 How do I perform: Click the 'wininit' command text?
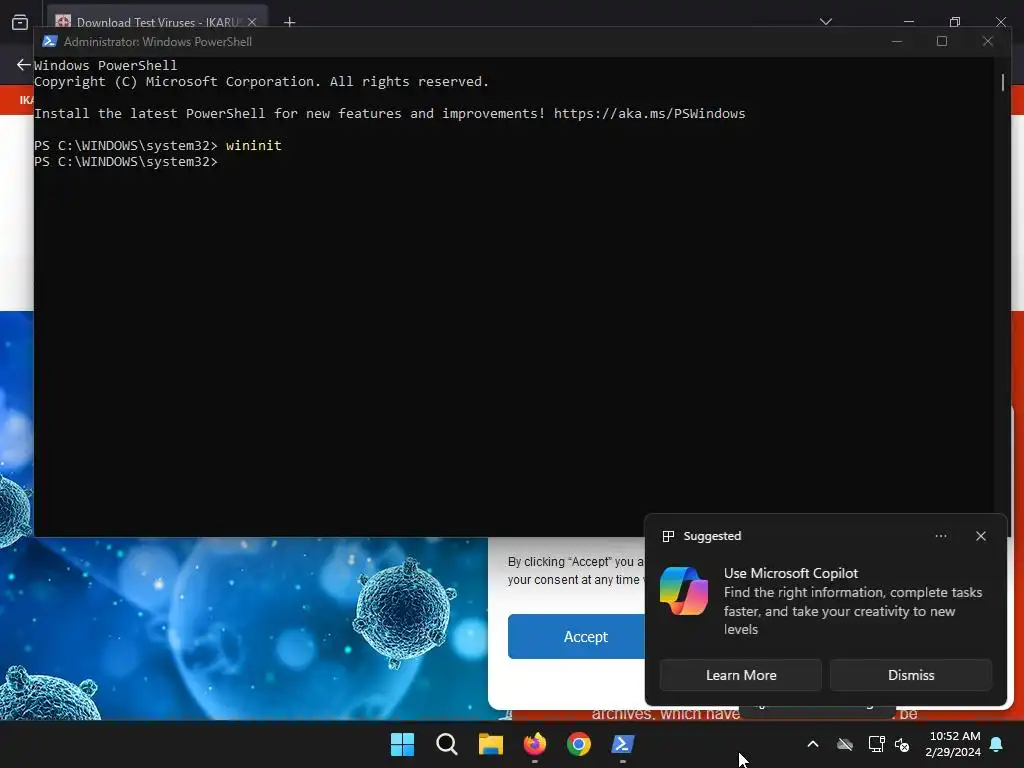coord(253,145)
